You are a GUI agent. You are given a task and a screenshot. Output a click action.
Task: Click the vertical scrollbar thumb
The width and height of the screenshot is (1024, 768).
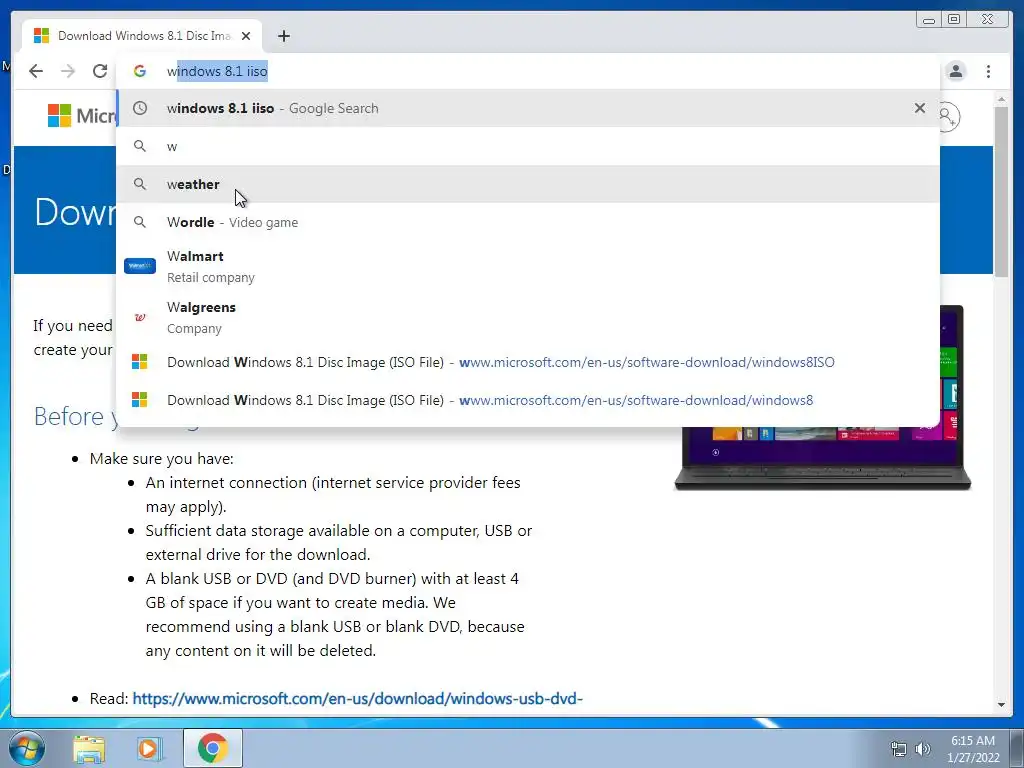coord(1001,191)
